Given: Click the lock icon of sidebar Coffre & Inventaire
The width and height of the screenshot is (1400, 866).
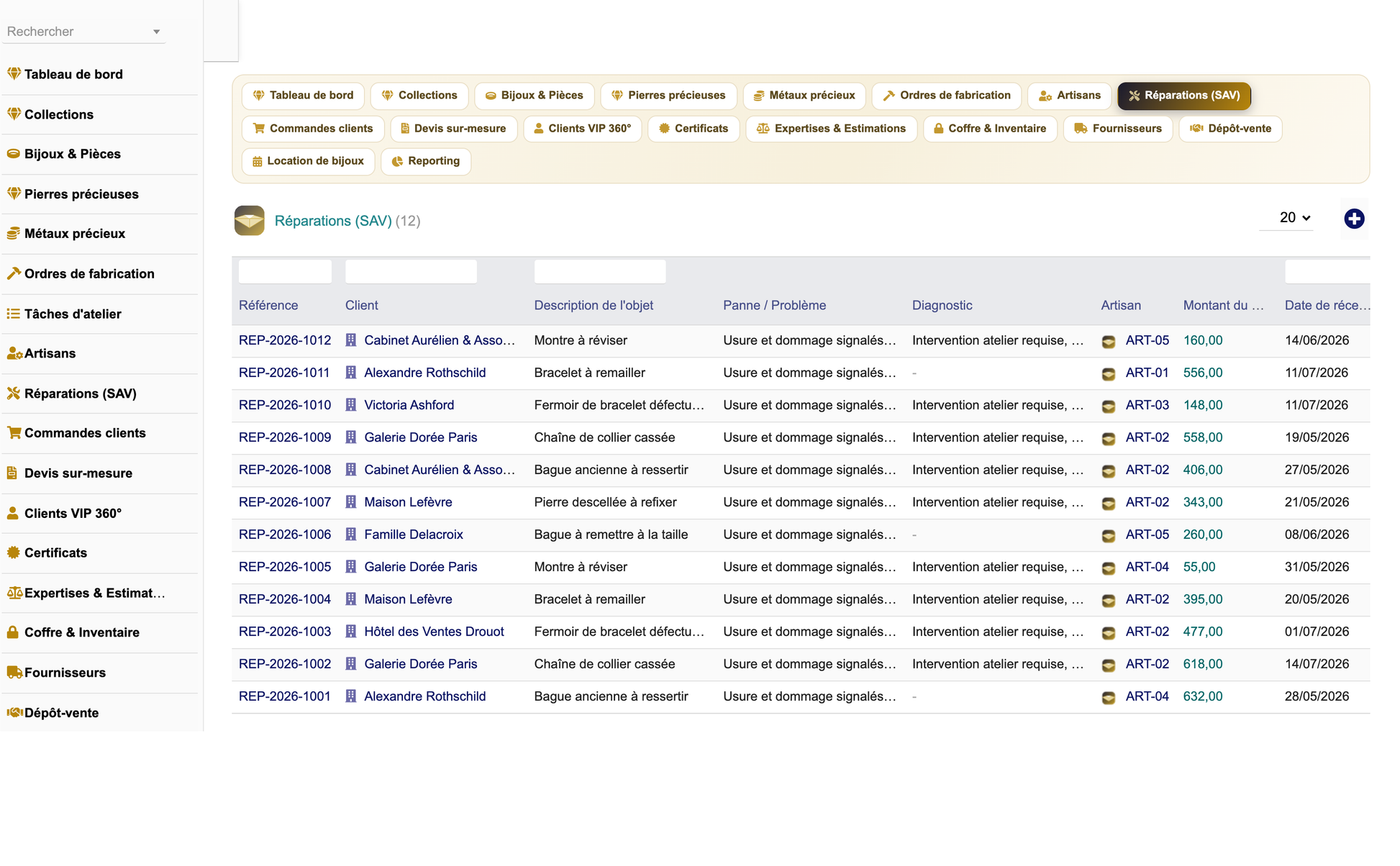Looking at the screenshot, I should pos(13,632).
